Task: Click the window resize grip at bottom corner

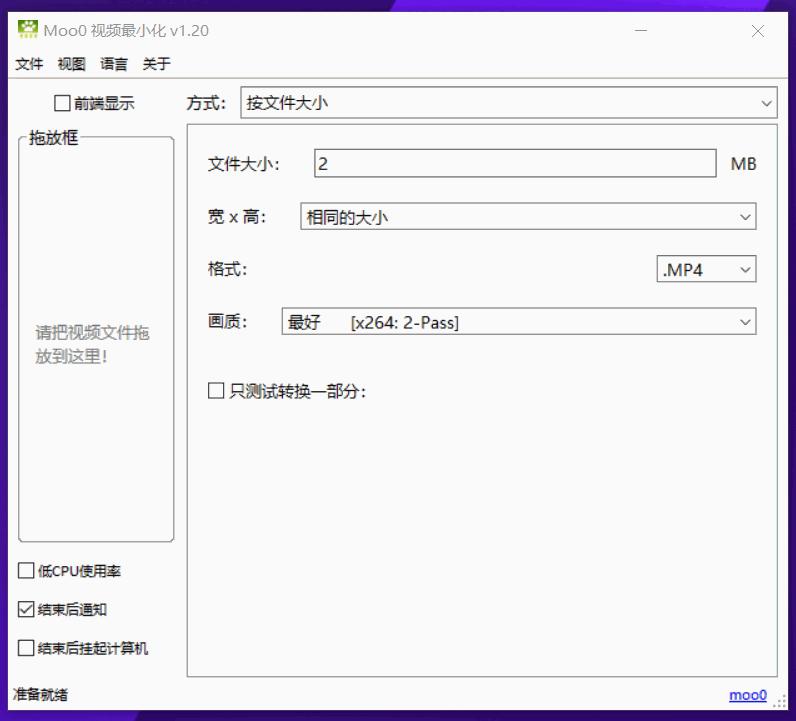Action: pyautogui.click(x=779, y=702)
